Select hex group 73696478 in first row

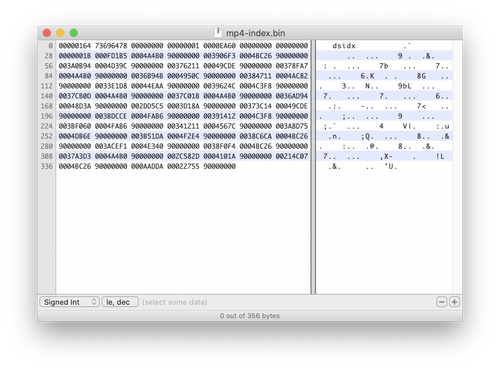[x=111, y=46]
